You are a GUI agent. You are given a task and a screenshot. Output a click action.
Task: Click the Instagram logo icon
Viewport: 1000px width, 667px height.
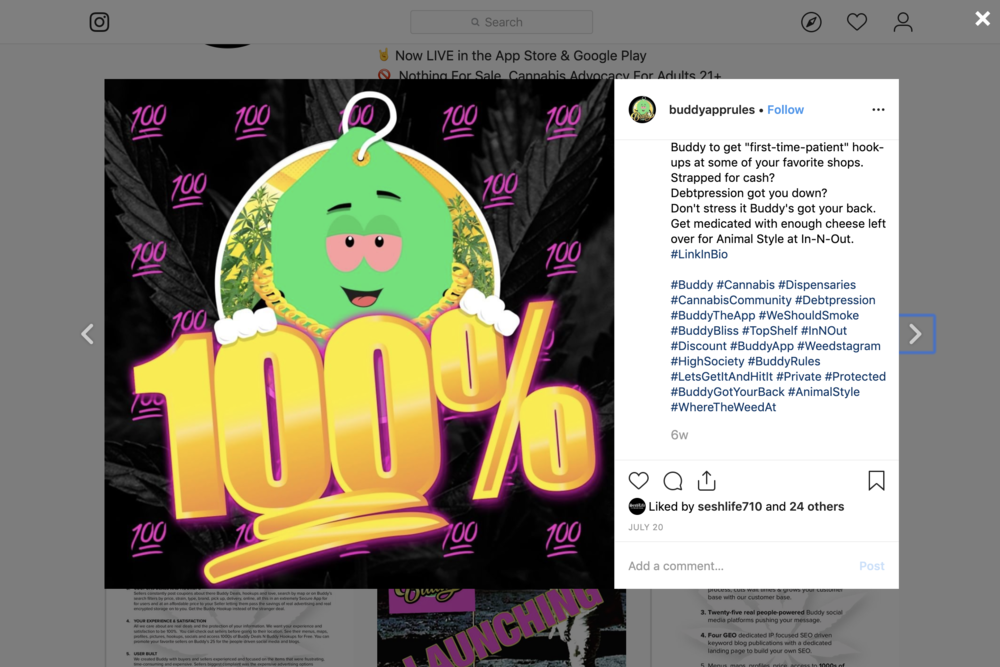coord(99,22)
